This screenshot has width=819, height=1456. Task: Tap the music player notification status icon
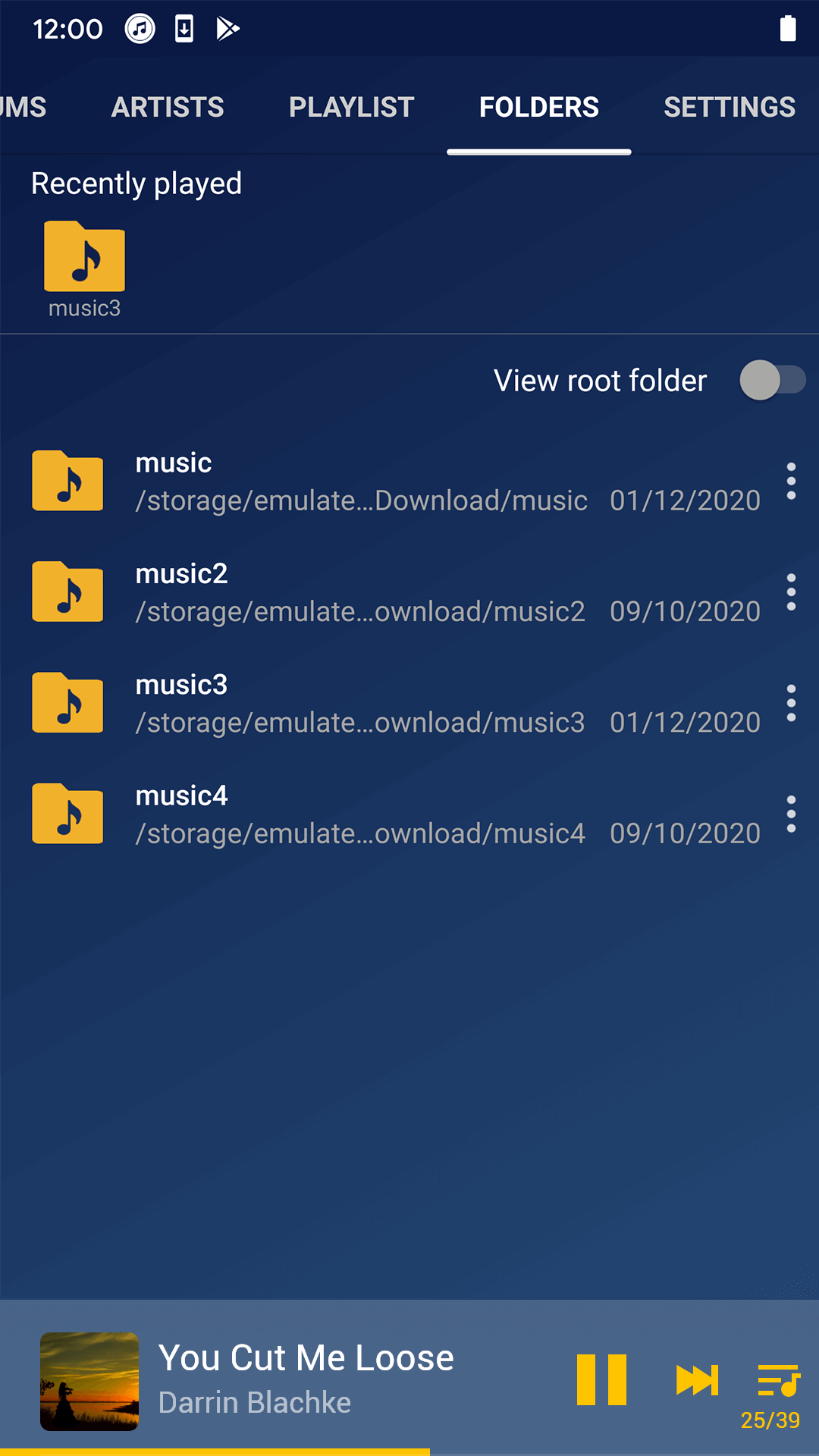point(140,29)
